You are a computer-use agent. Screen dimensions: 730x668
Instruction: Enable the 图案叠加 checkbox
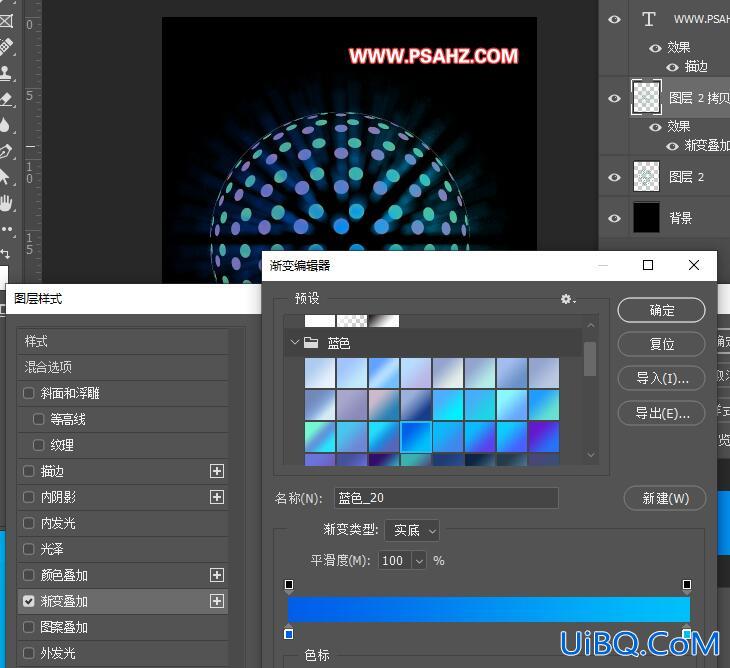28,627
